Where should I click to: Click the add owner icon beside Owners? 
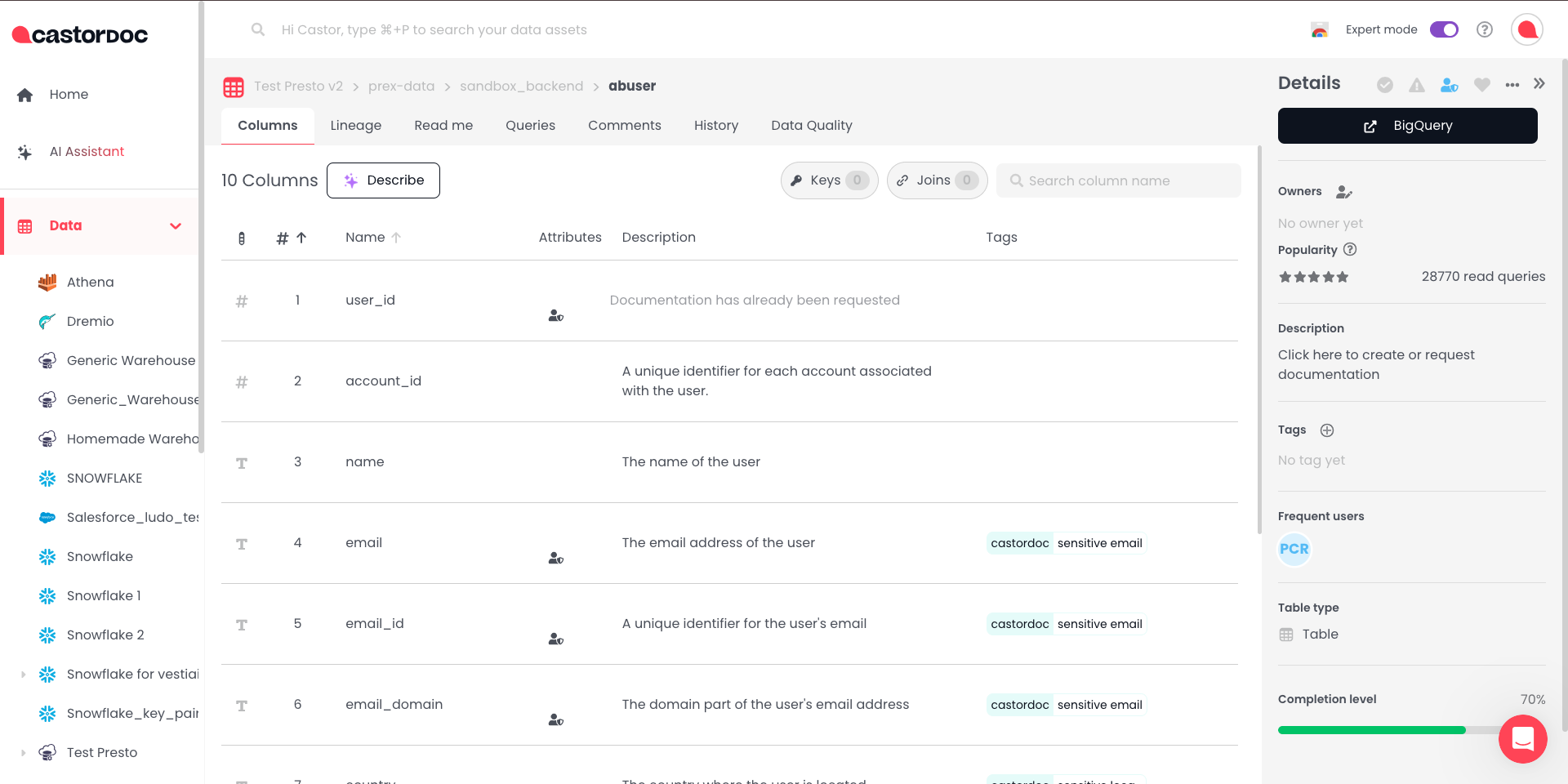click(1343, 192)
